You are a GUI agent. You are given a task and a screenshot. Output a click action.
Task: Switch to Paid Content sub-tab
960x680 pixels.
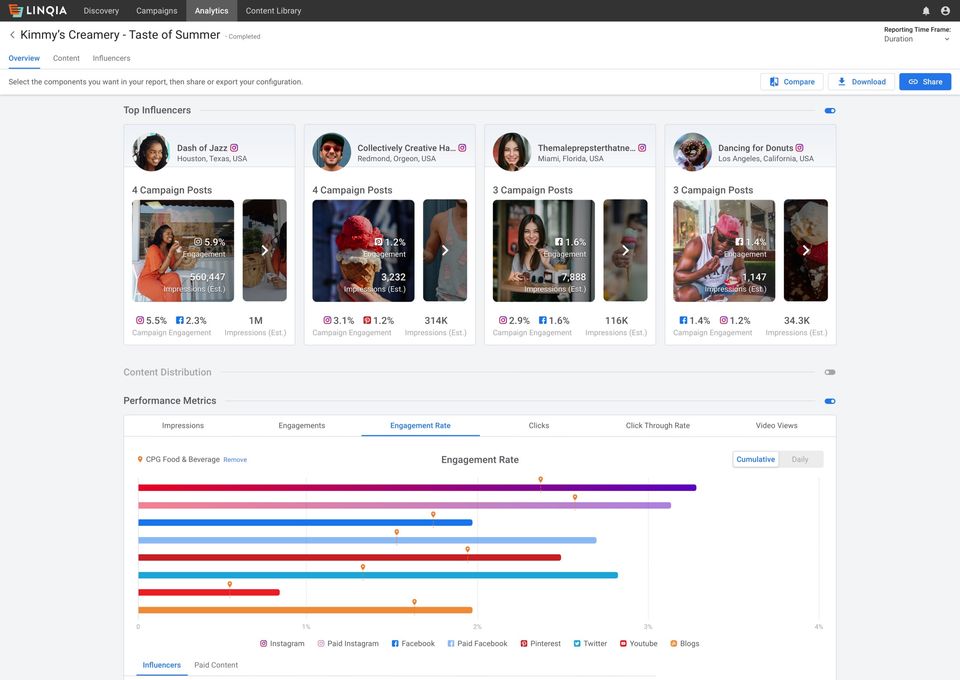click(216, 665)
